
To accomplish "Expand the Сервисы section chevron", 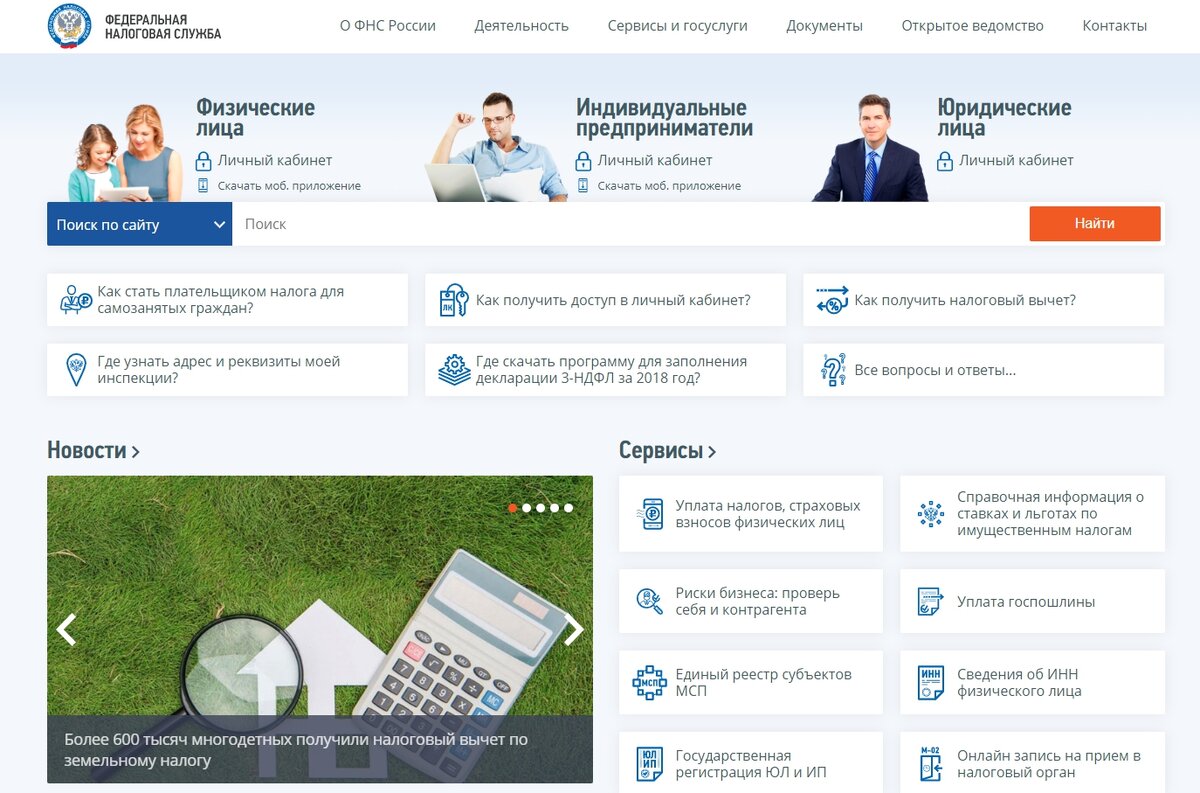I will point(712,452).
